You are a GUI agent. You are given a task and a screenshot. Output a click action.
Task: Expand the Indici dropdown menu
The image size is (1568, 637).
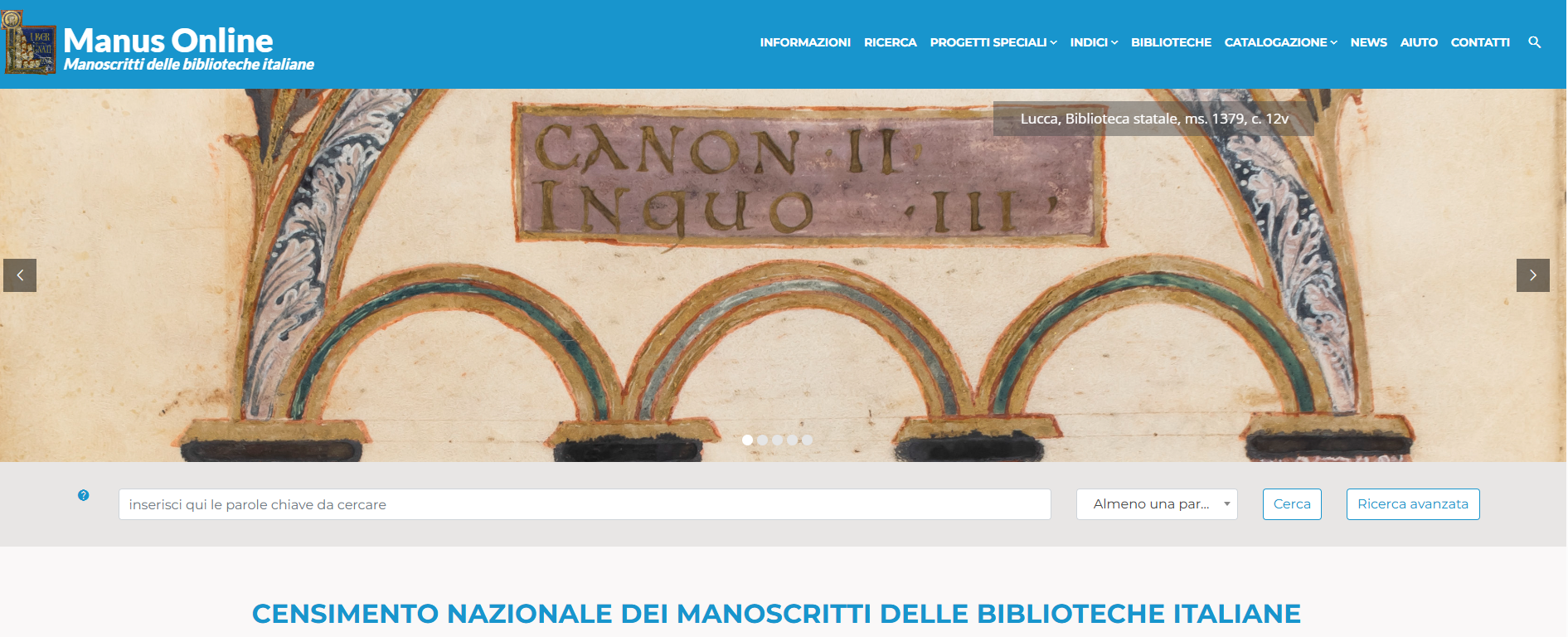point(1094,42)
